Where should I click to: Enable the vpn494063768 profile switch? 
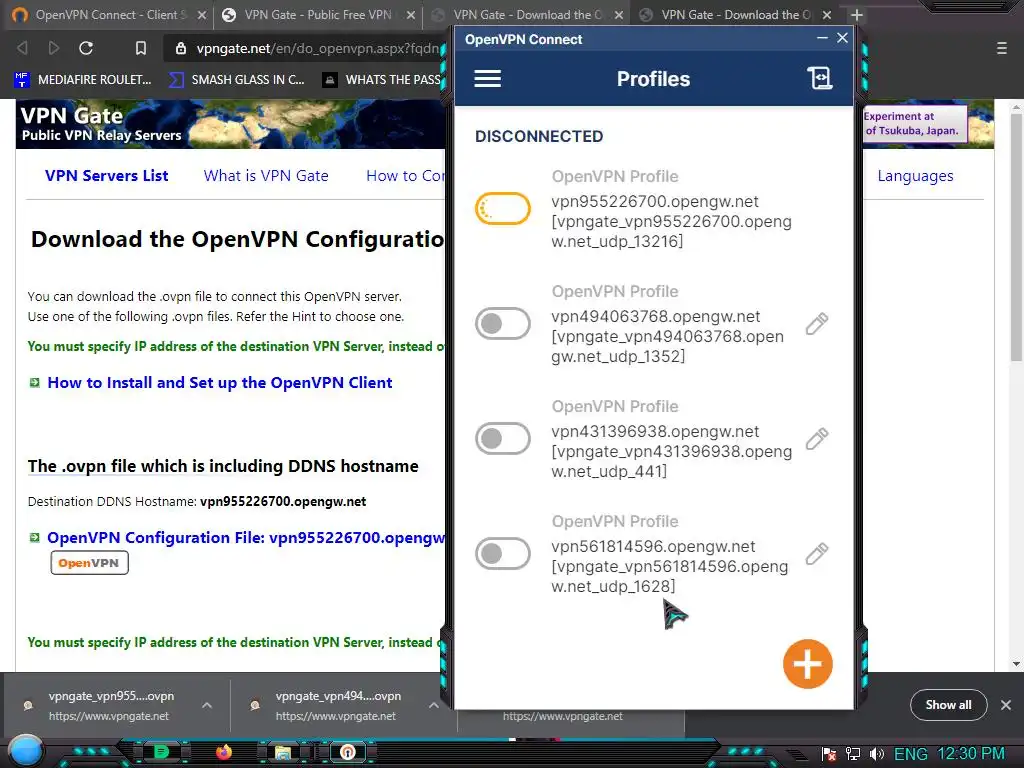502,323
